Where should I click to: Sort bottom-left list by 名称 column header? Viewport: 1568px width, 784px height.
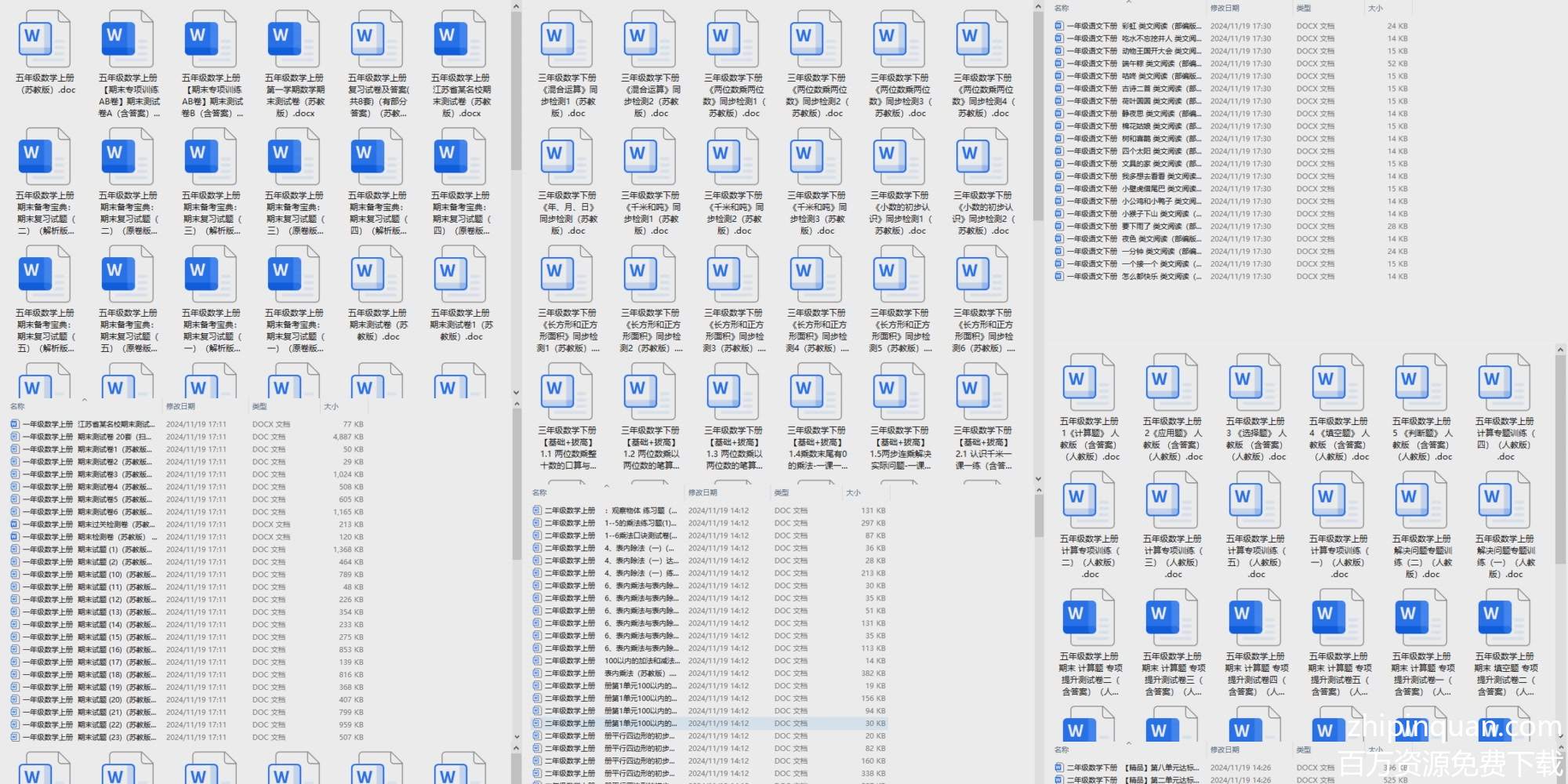17,406
